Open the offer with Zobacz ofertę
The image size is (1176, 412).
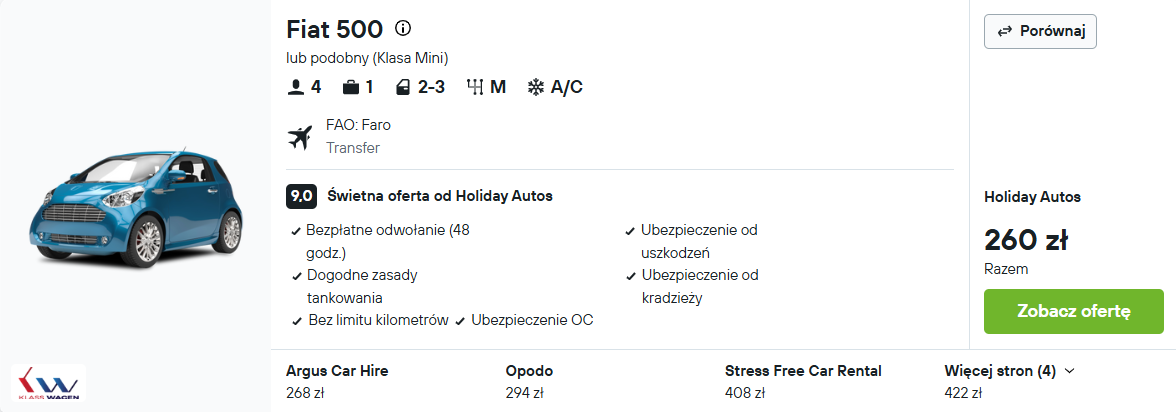tap(1073, 311)
